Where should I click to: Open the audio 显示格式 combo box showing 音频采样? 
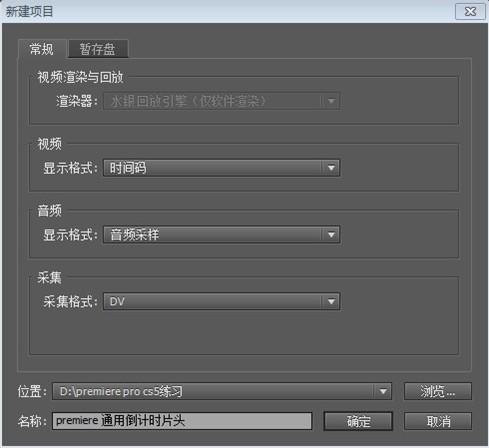coord(222,235)
